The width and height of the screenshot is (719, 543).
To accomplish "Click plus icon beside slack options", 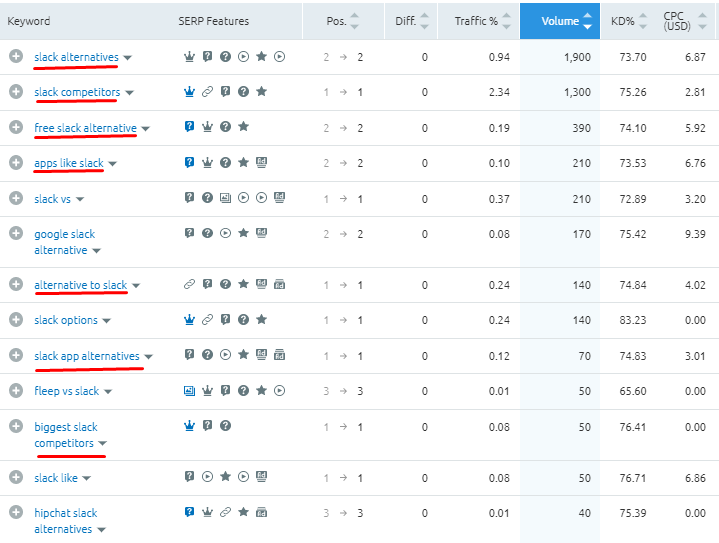I will (x=16, y=319).
